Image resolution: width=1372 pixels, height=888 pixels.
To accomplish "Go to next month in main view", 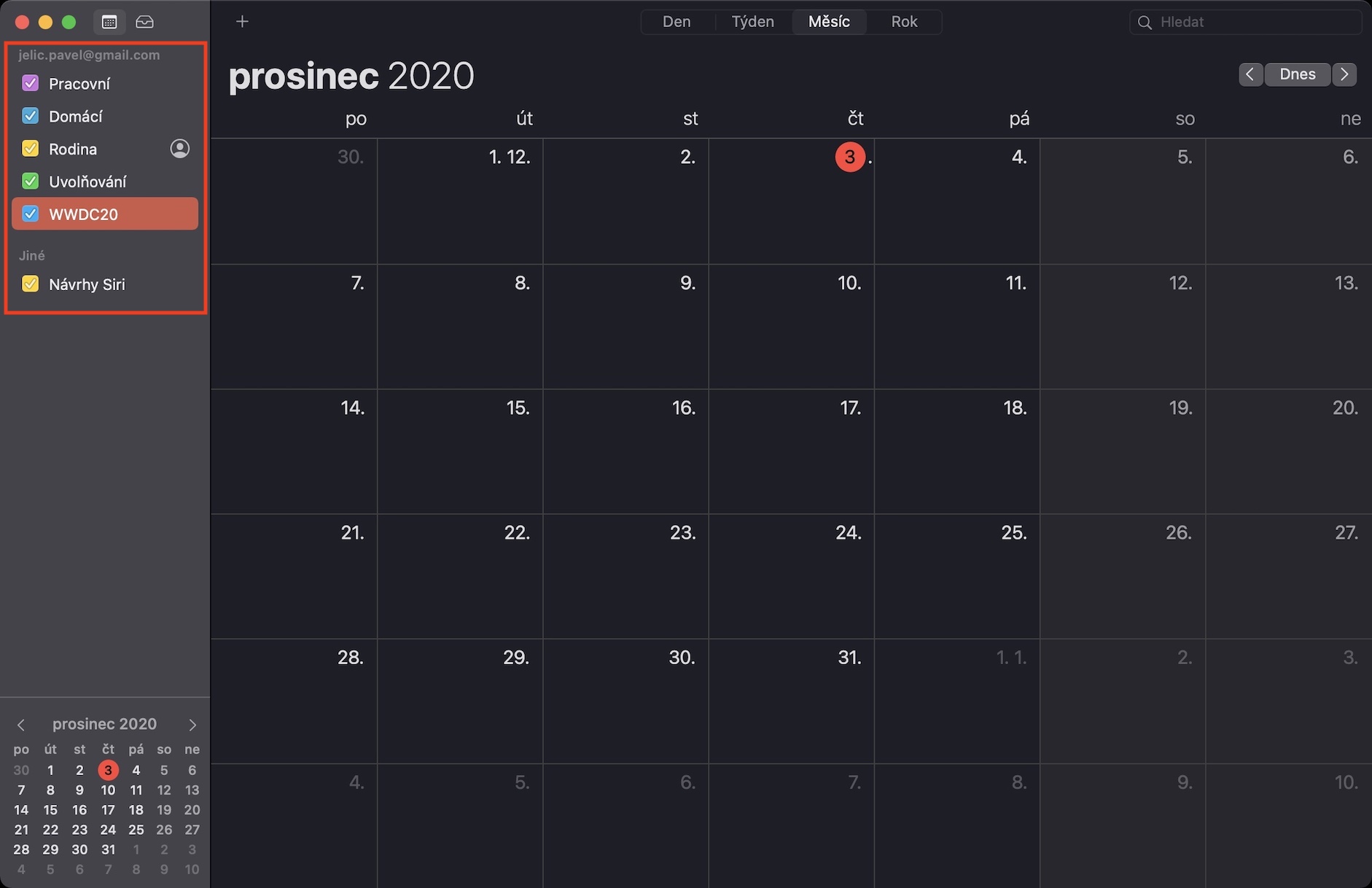I will point(1344,74).
